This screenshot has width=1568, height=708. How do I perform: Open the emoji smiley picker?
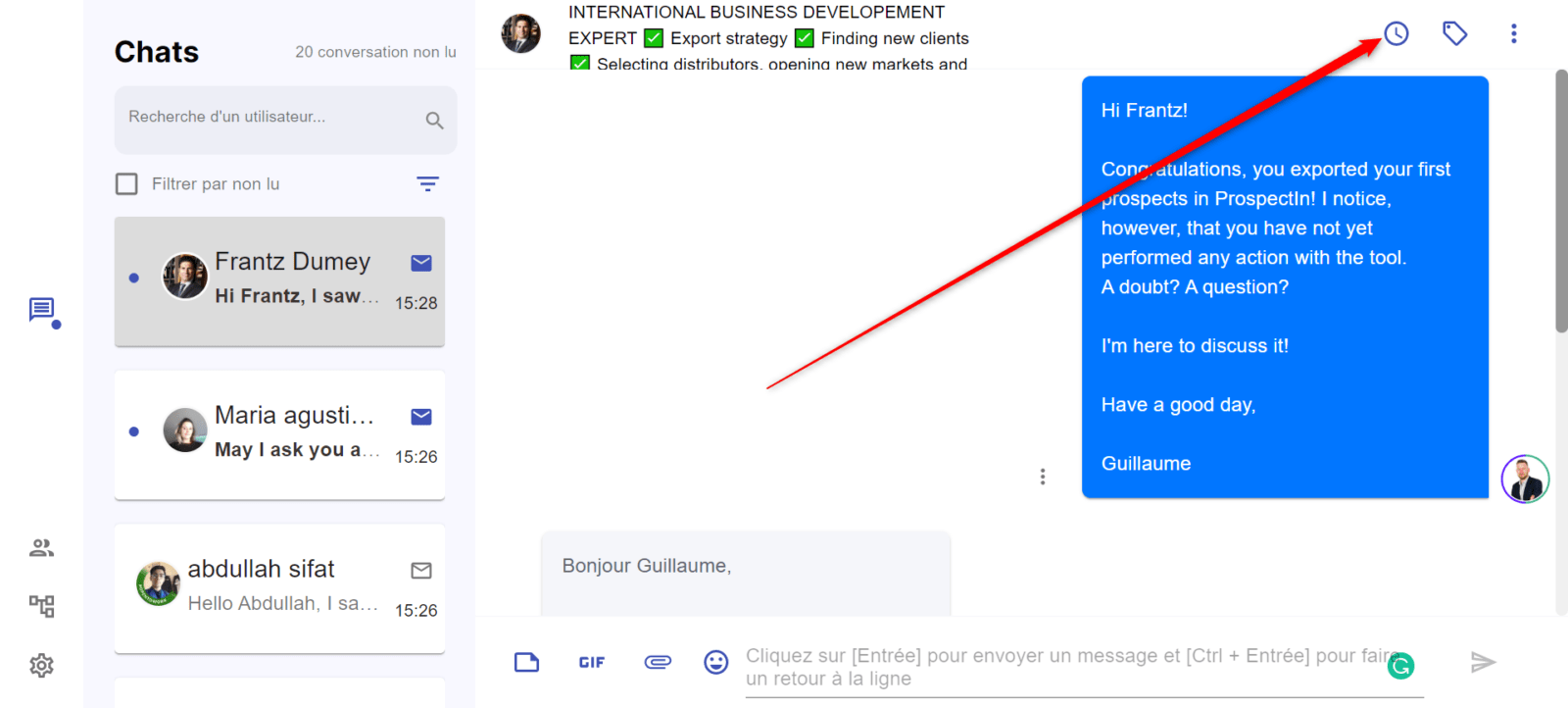coord(716,662)
